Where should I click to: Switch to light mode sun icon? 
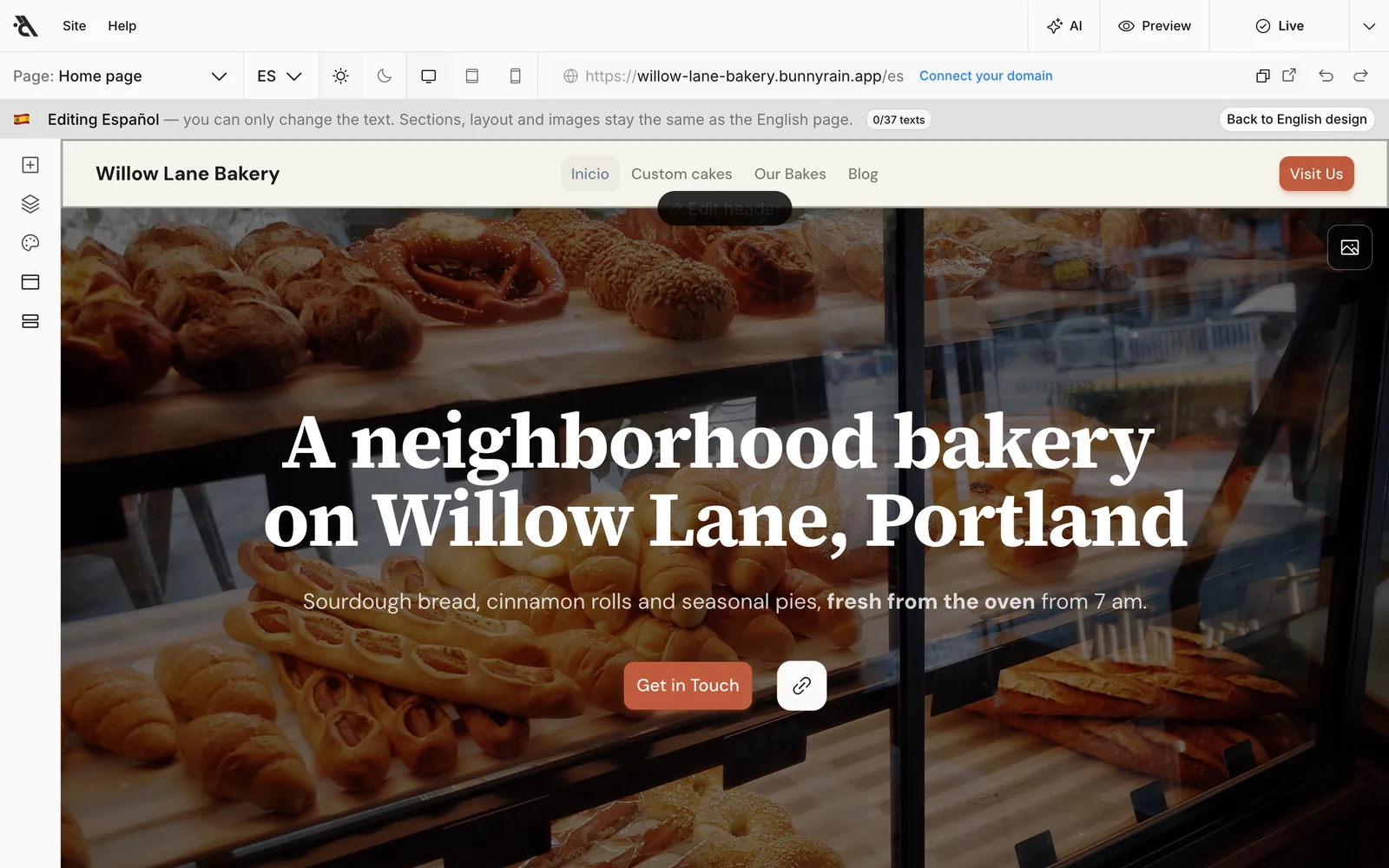341,76
